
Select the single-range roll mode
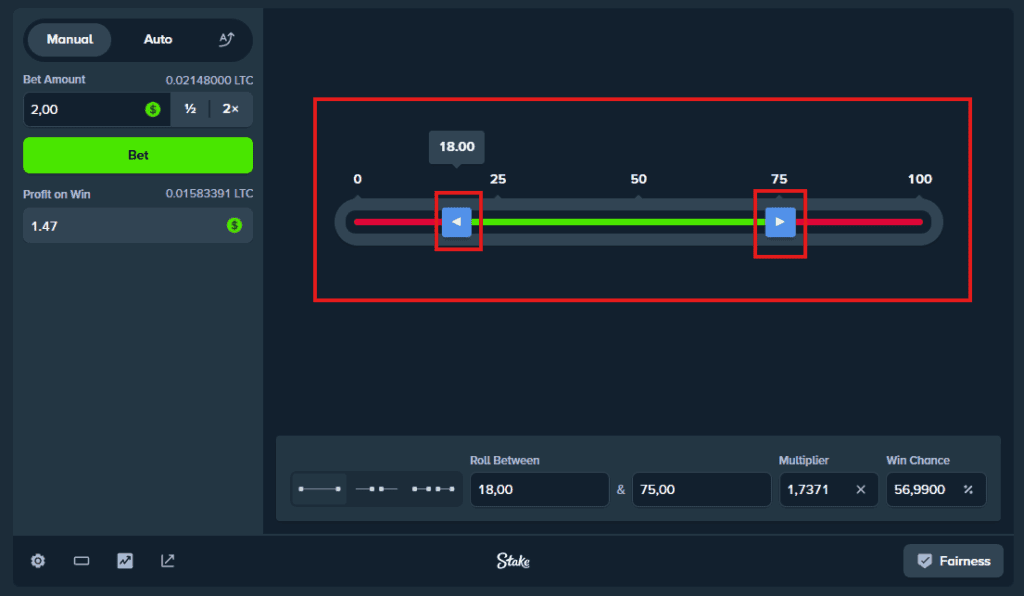320,489
